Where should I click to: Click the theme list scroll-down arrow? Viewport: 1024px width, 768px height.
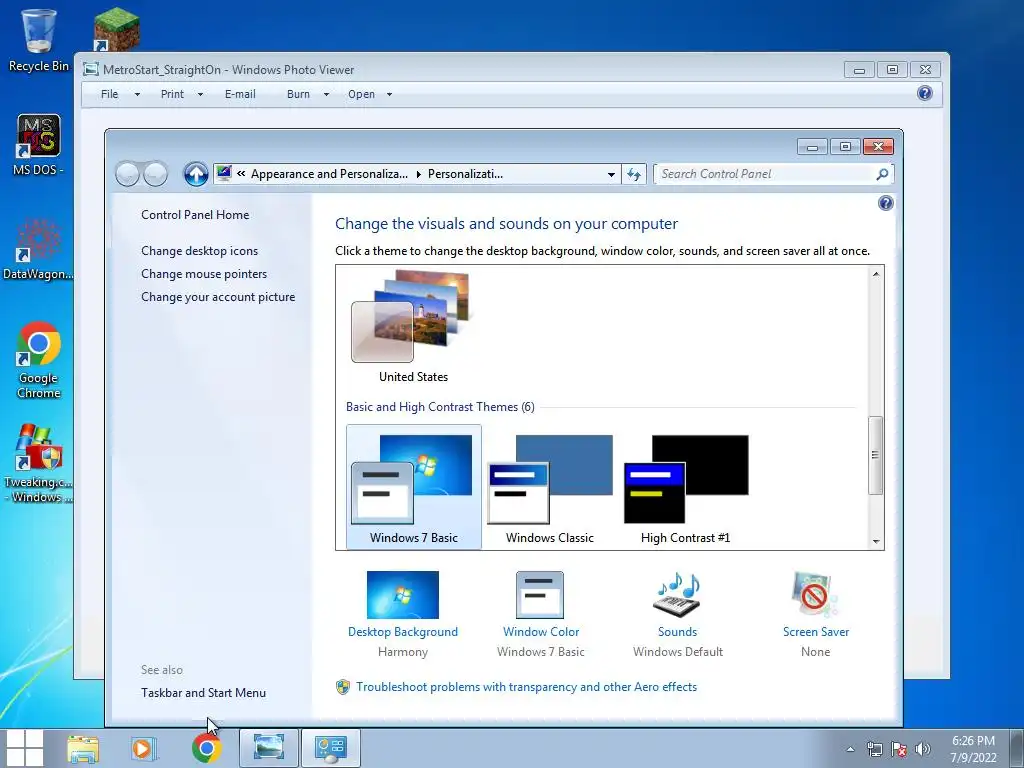coord(876,541)
